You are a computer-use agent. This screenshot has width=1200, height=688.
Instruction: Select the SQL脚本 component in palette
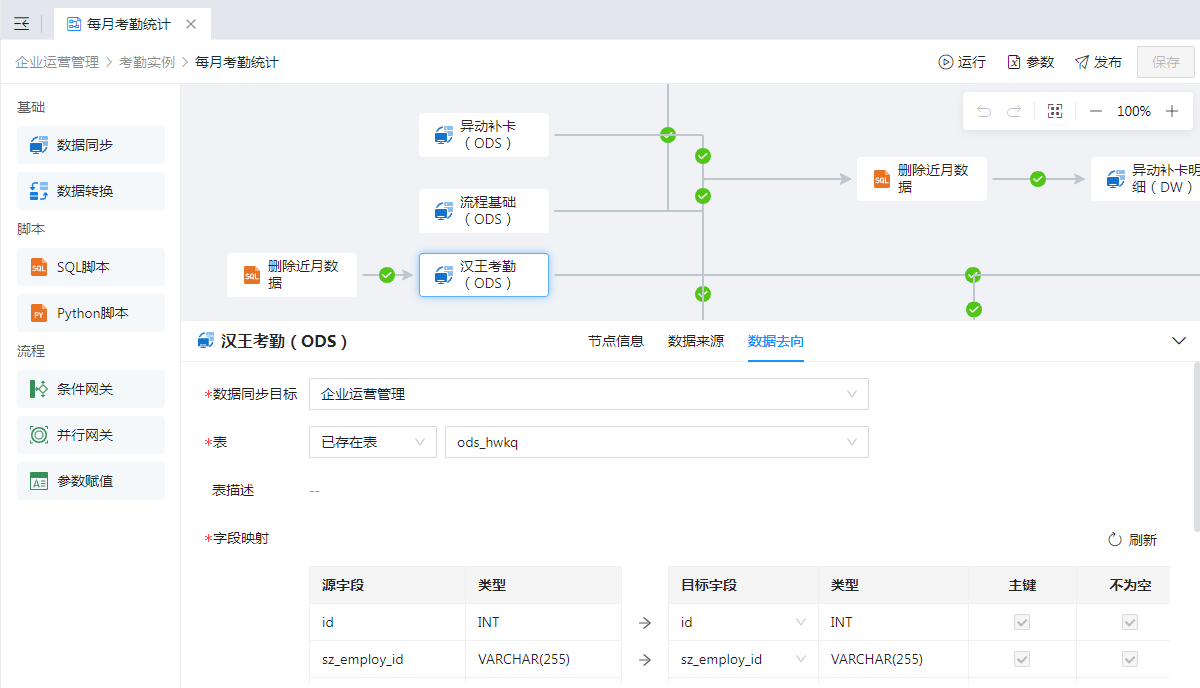91,267
